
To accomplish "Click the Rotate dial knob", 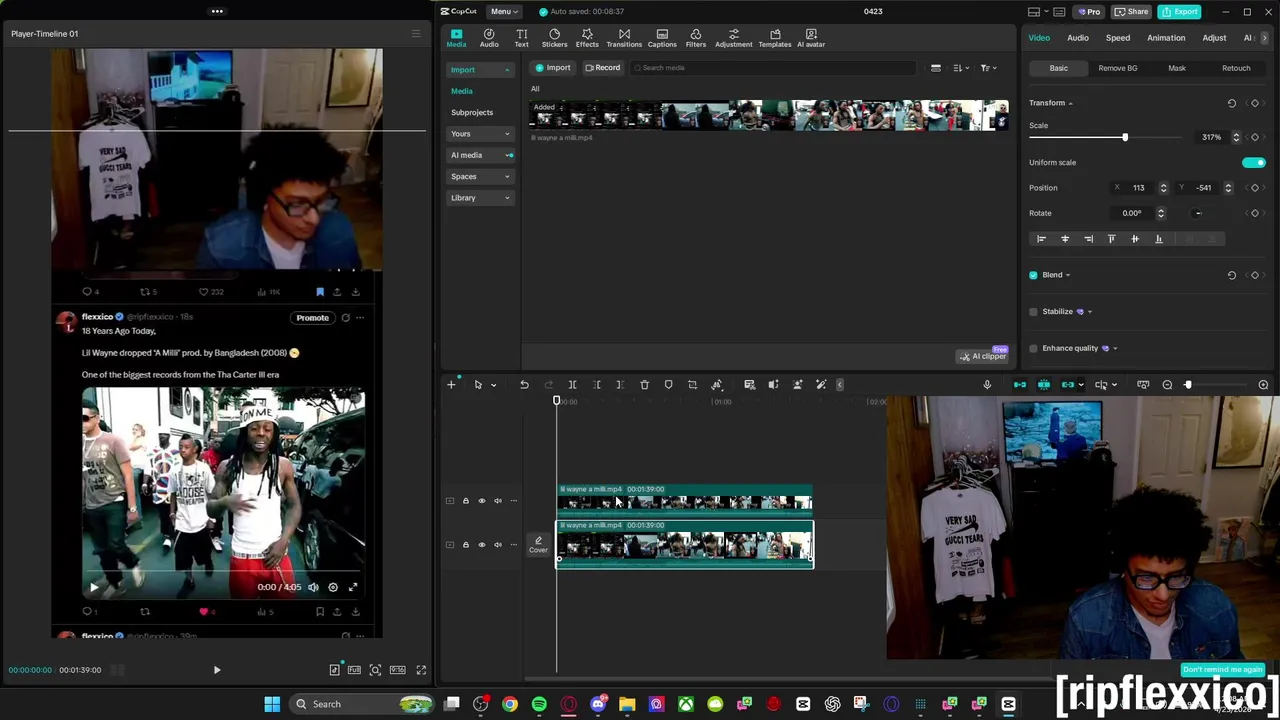I will point(1198,213).
